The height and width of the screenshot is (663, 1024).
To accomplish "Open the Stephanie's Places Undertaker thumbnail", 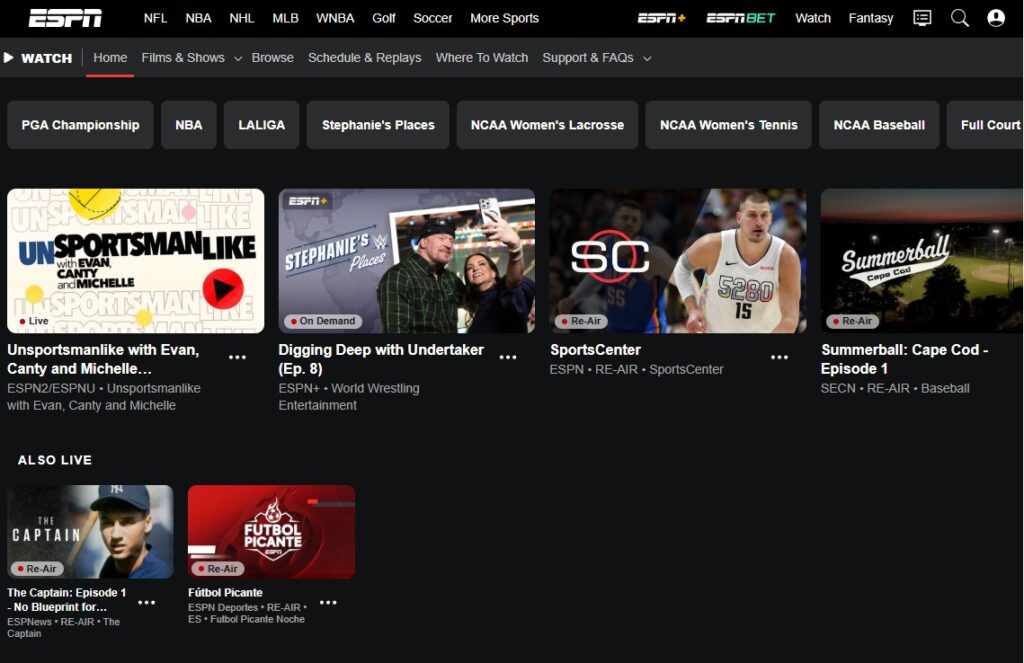I will tap(407, 261).
